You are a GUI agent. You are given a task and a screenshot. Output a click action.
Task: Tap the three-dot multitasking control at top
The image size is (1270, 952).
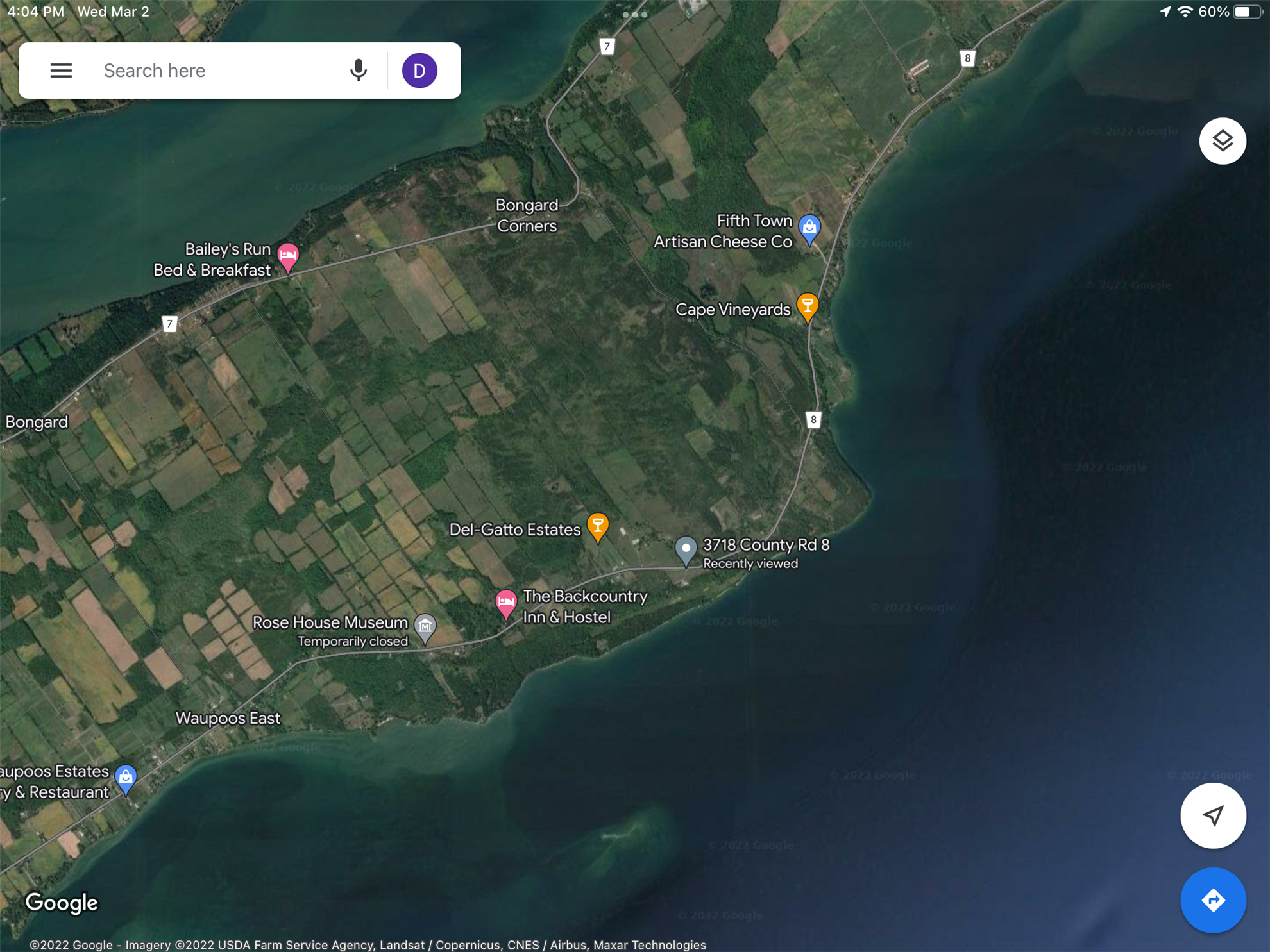pyautogui.click(x=634, y=14)
